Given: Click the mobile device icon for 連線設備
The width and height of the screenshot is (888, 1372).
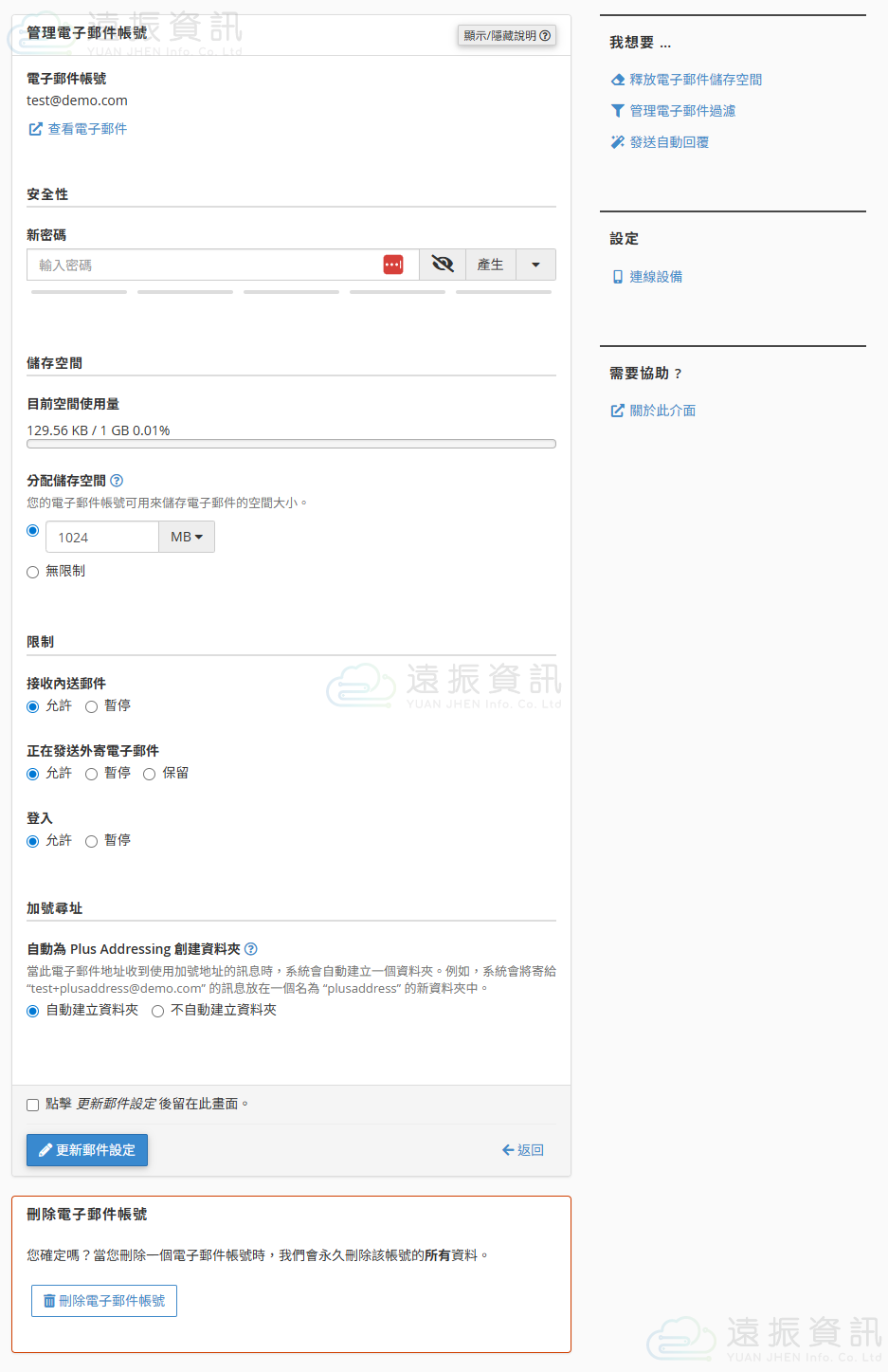Looking at the screenshot, I should [x=618, y=277].
